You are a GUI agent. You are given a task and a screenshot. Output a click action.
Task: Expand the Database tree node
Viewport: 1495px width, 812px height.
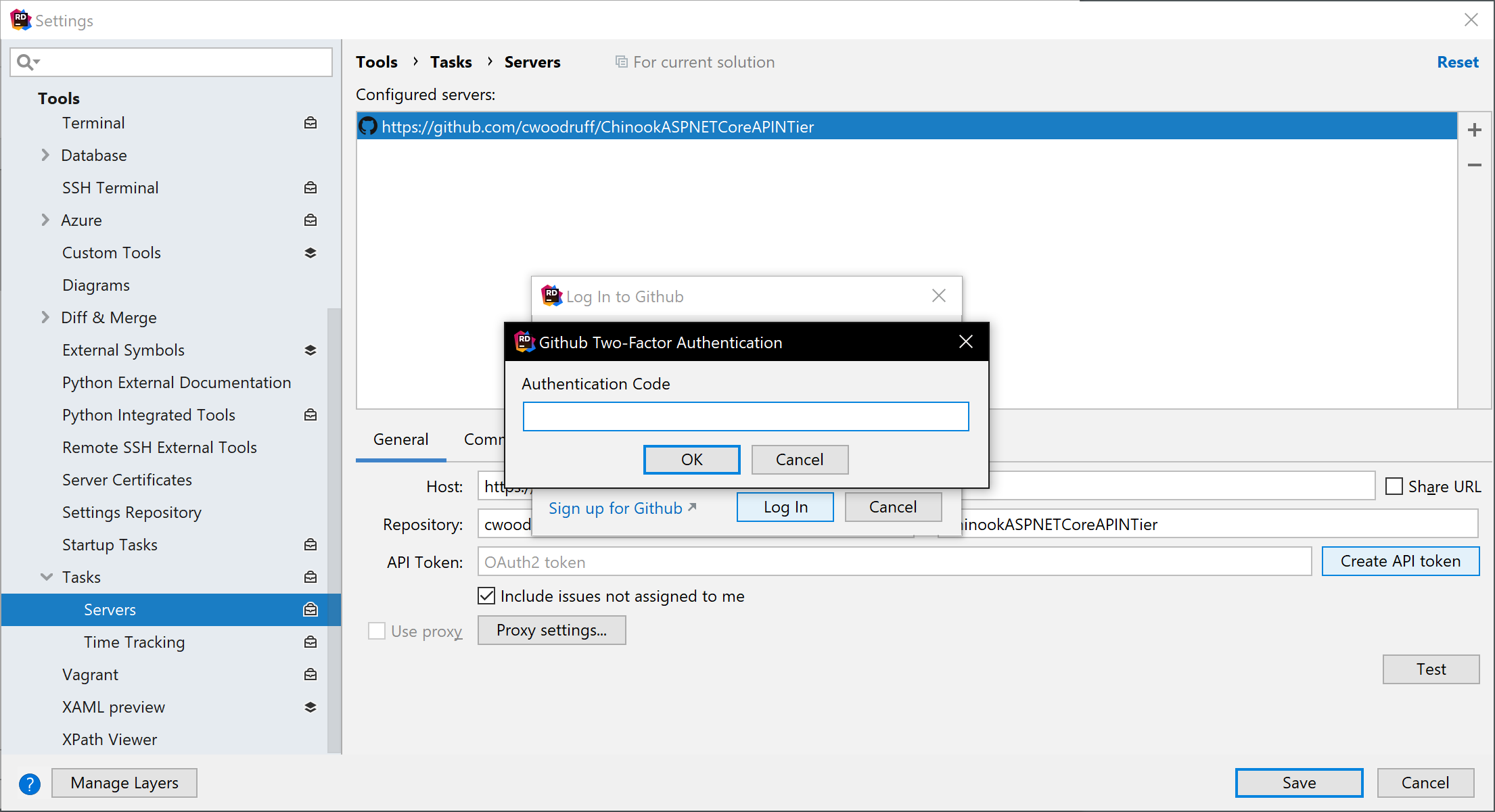point(45,156)
